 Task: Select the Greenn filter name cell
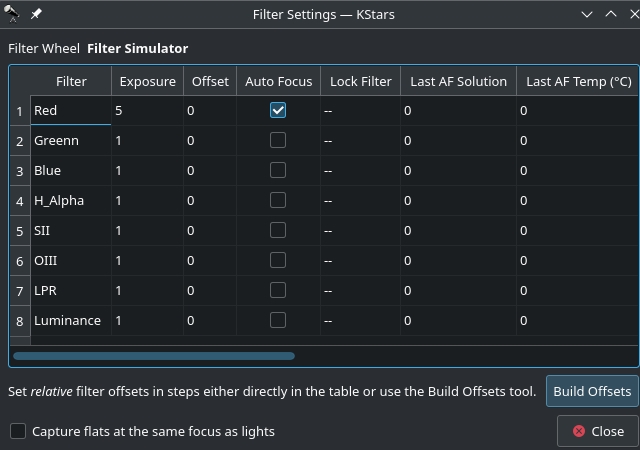click(x=71, y=140)
